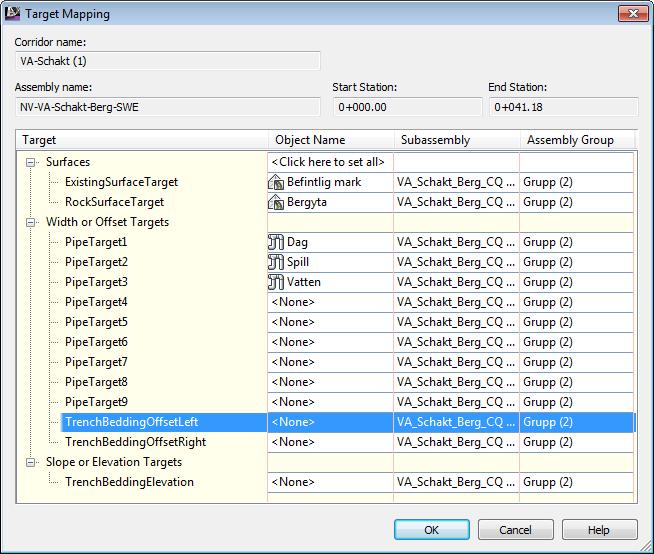Set the <None> object for PipeTarget7
This screenshot has width=654, height=554.
(x=330, y=362)
